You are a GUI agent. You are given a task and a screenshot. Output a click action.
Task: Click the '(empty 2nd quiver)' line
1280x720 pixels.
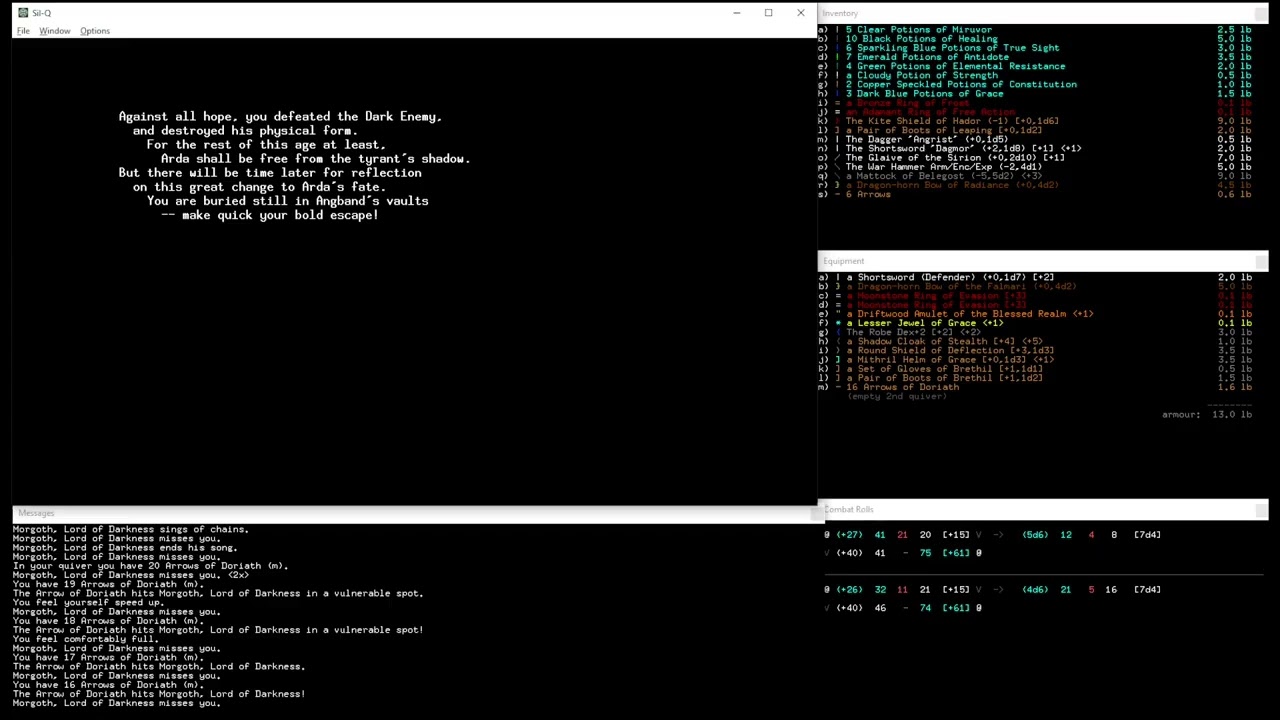pyautogui.click(x=897, y=396)
